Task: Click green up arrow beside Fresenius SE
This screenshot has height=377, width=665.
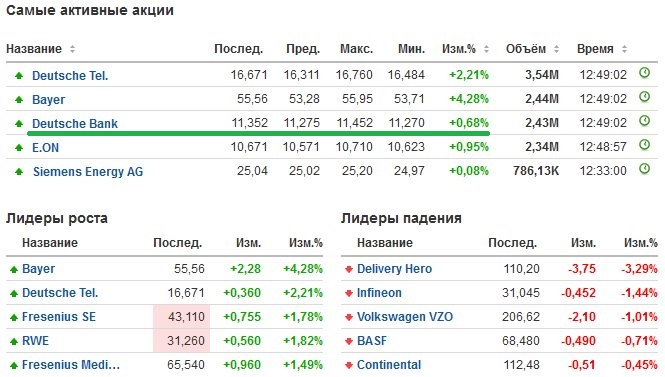Action: (x=14, y=317)
